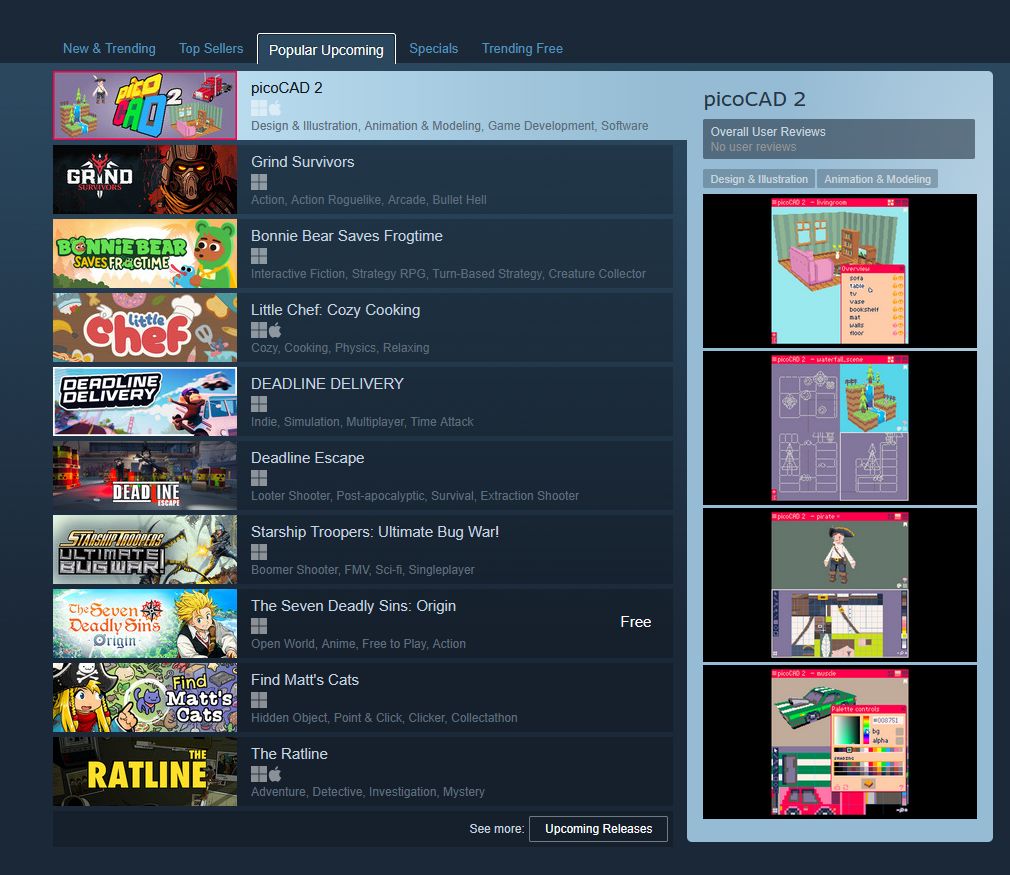
Task: Open the Find Matt's Cats title
Action: tap(305, 680)
